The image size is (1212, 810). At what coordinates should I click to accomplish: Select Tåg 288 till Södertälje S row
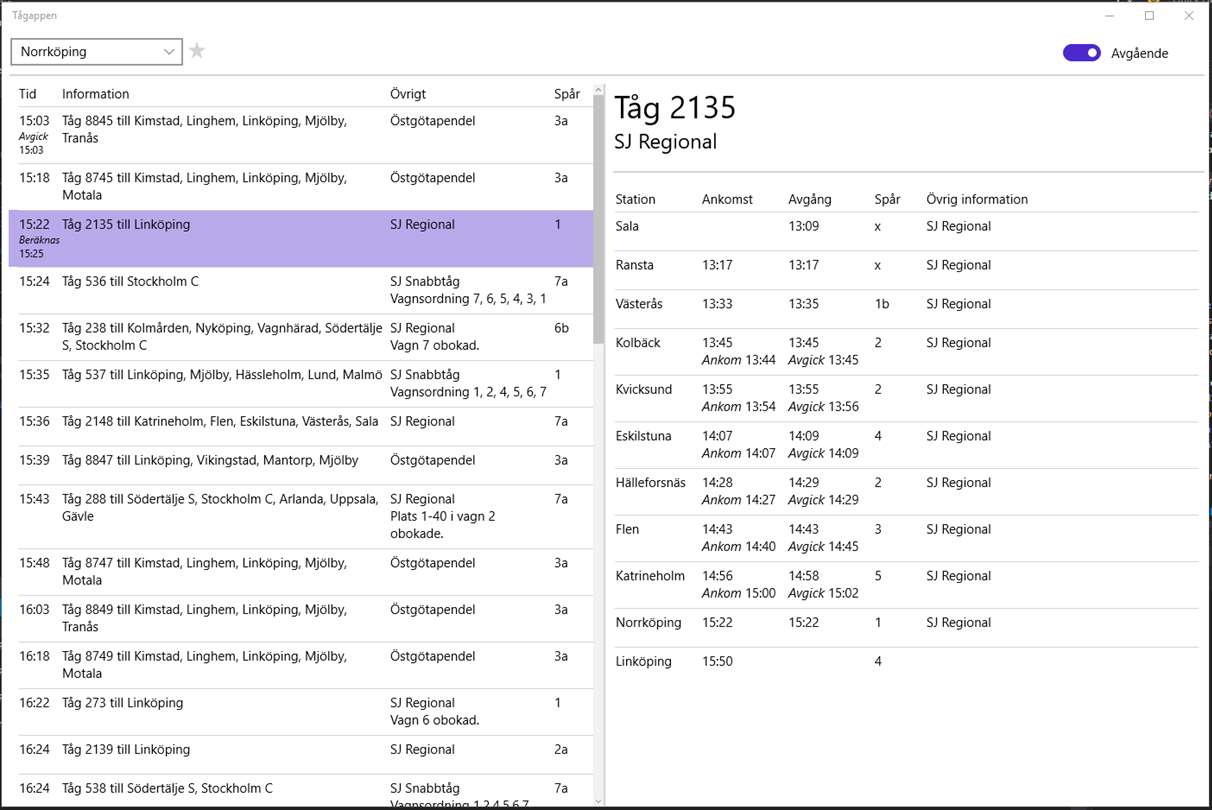300,517
